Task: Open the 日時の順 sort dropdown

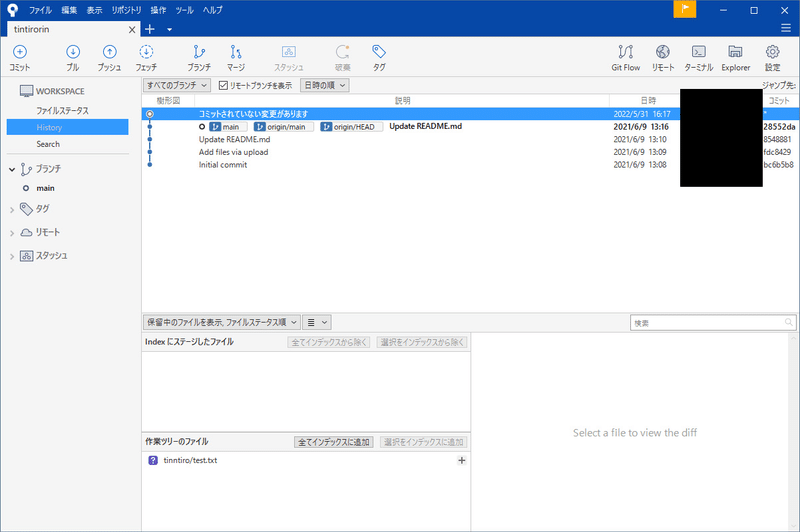Action: (x=324, y=85)
